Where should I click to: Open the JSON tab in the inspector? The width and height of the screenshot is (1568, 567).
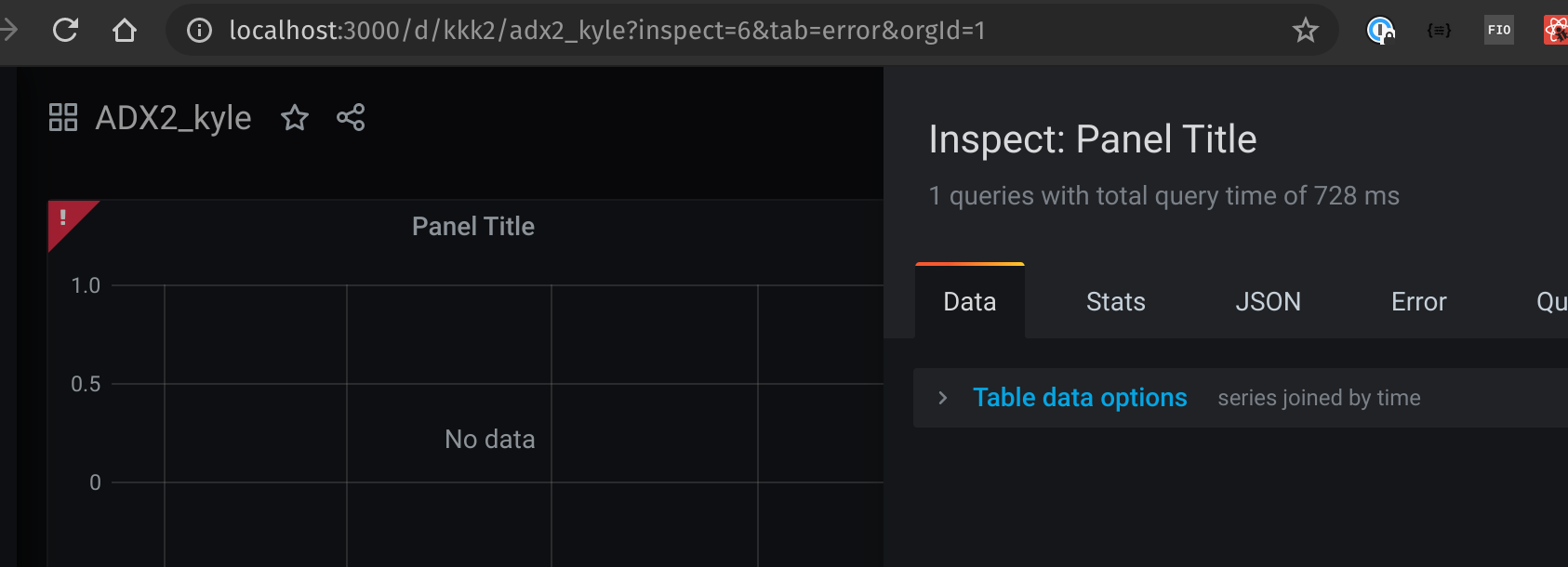point(1269,301)
